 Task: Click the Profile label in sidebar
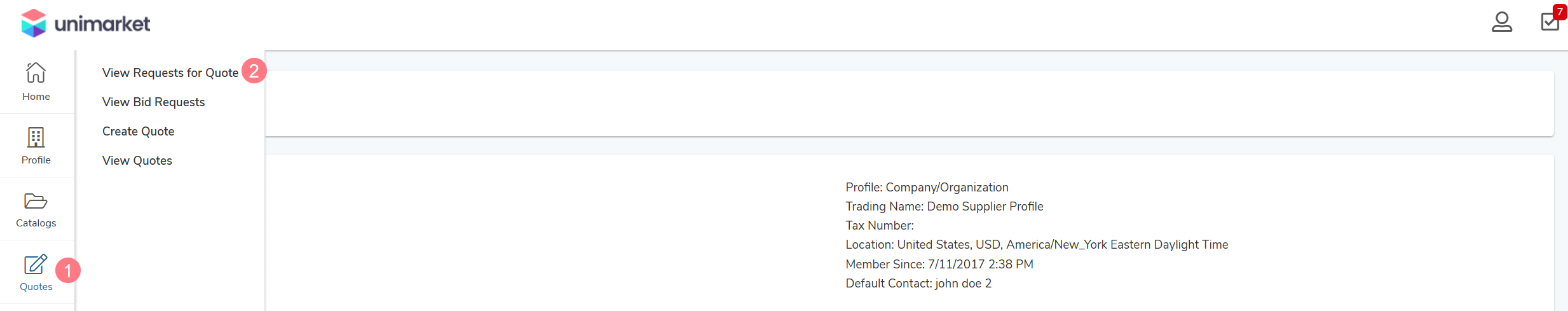point(36,160)
